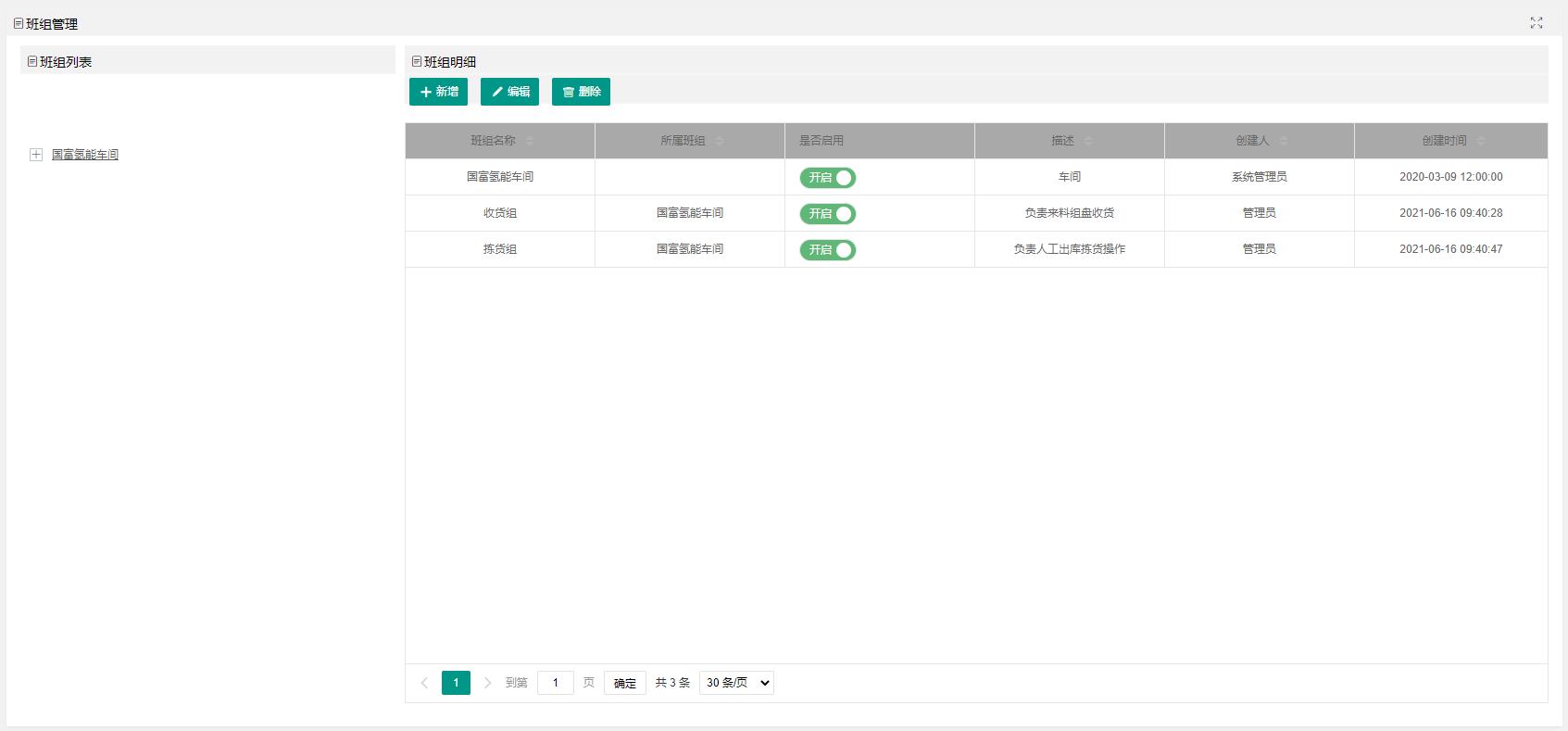Click the 编辑 button

(509, 92)
